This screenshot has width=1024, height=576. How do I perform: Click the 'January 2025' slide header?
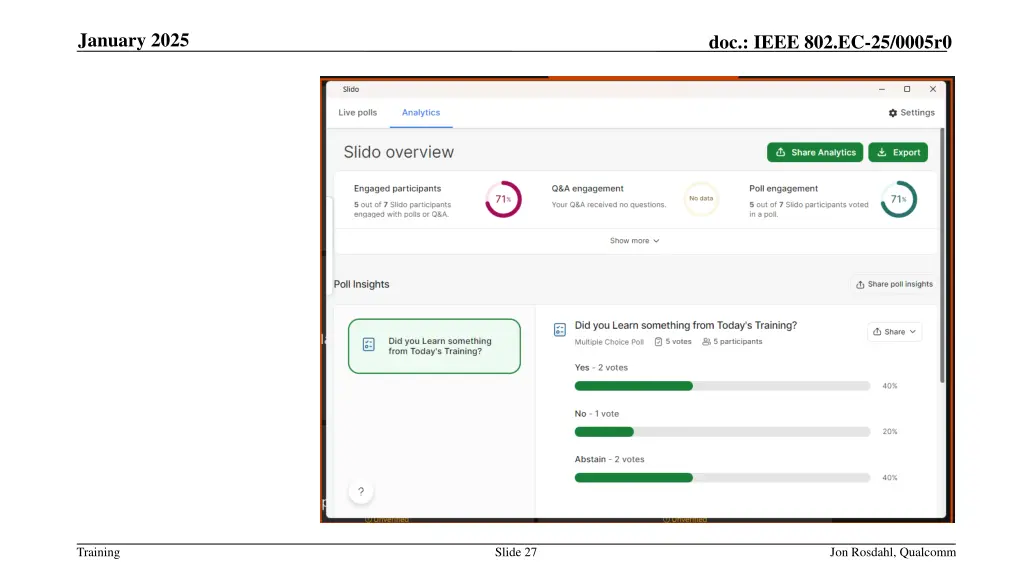(x=133, y=40)
